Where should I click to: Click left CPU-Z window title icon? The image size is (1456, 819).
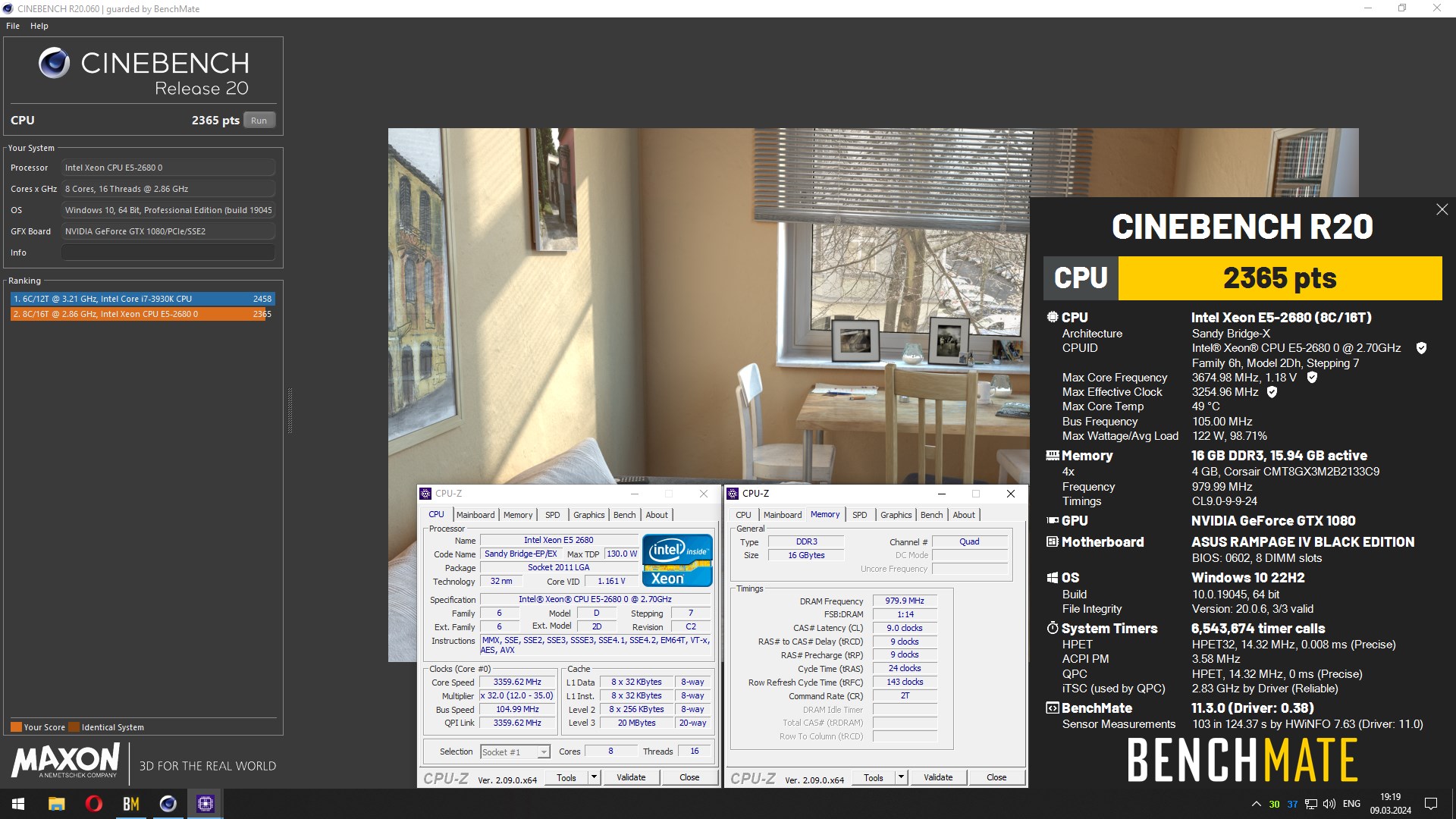[x=426, y=494]
